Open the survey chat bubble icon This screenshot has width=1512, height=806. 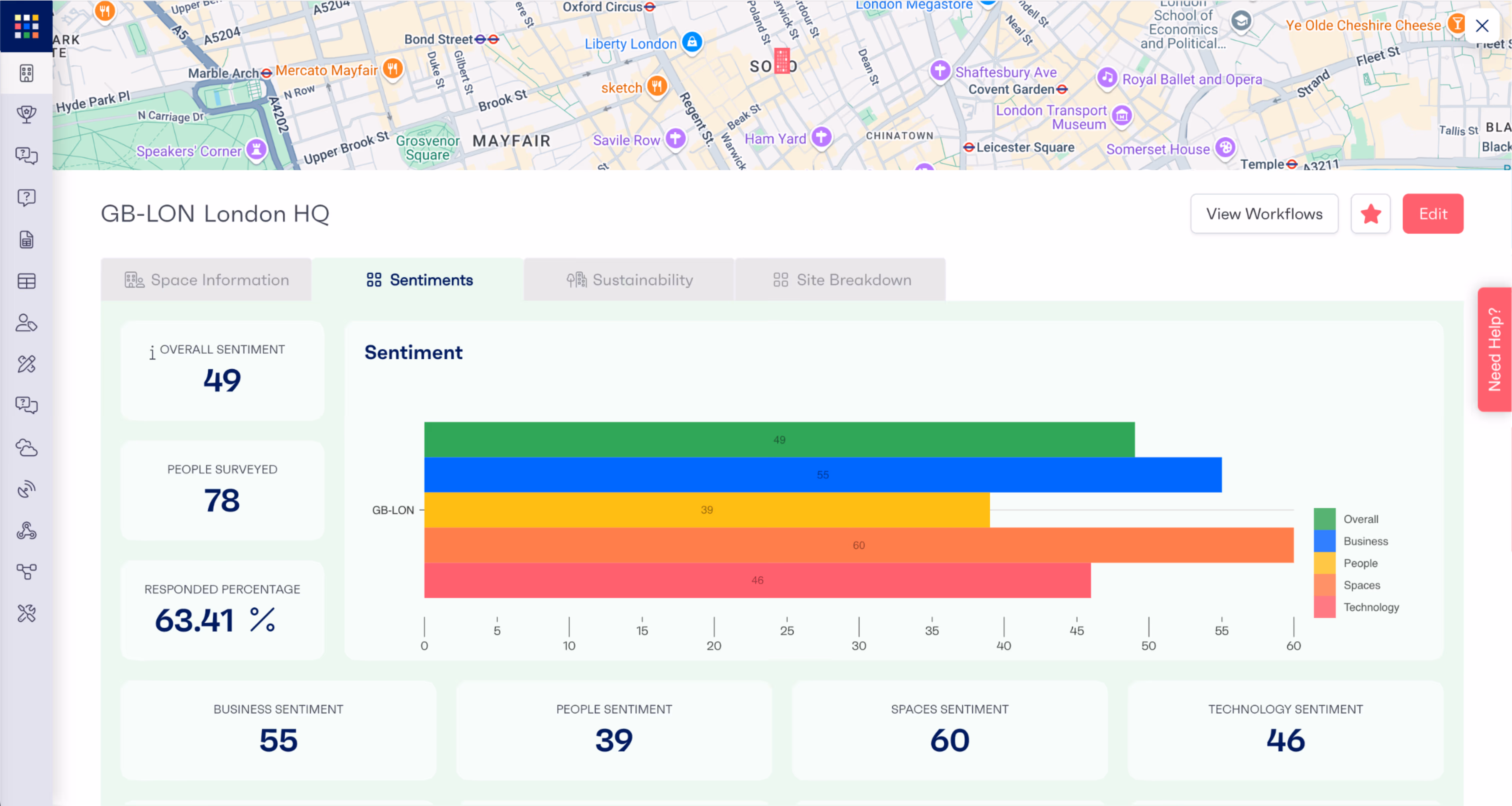pos(26,155)
